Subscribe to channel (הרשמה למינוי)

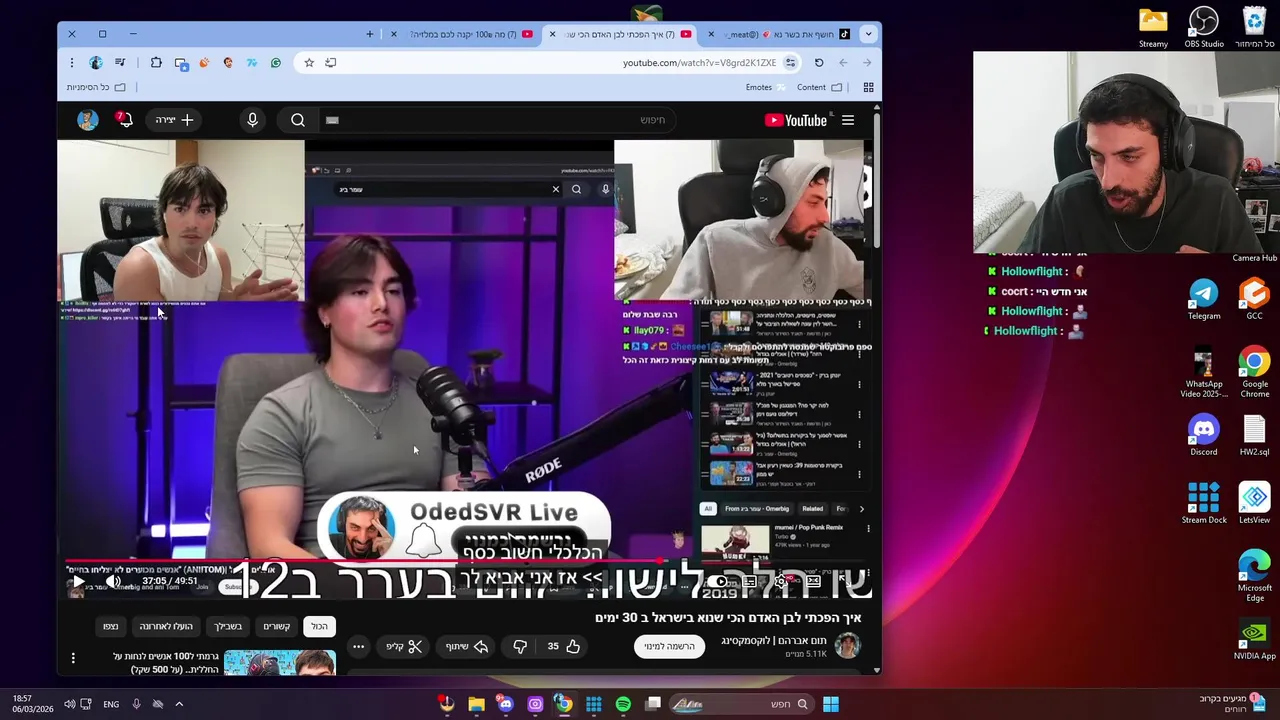669,646
